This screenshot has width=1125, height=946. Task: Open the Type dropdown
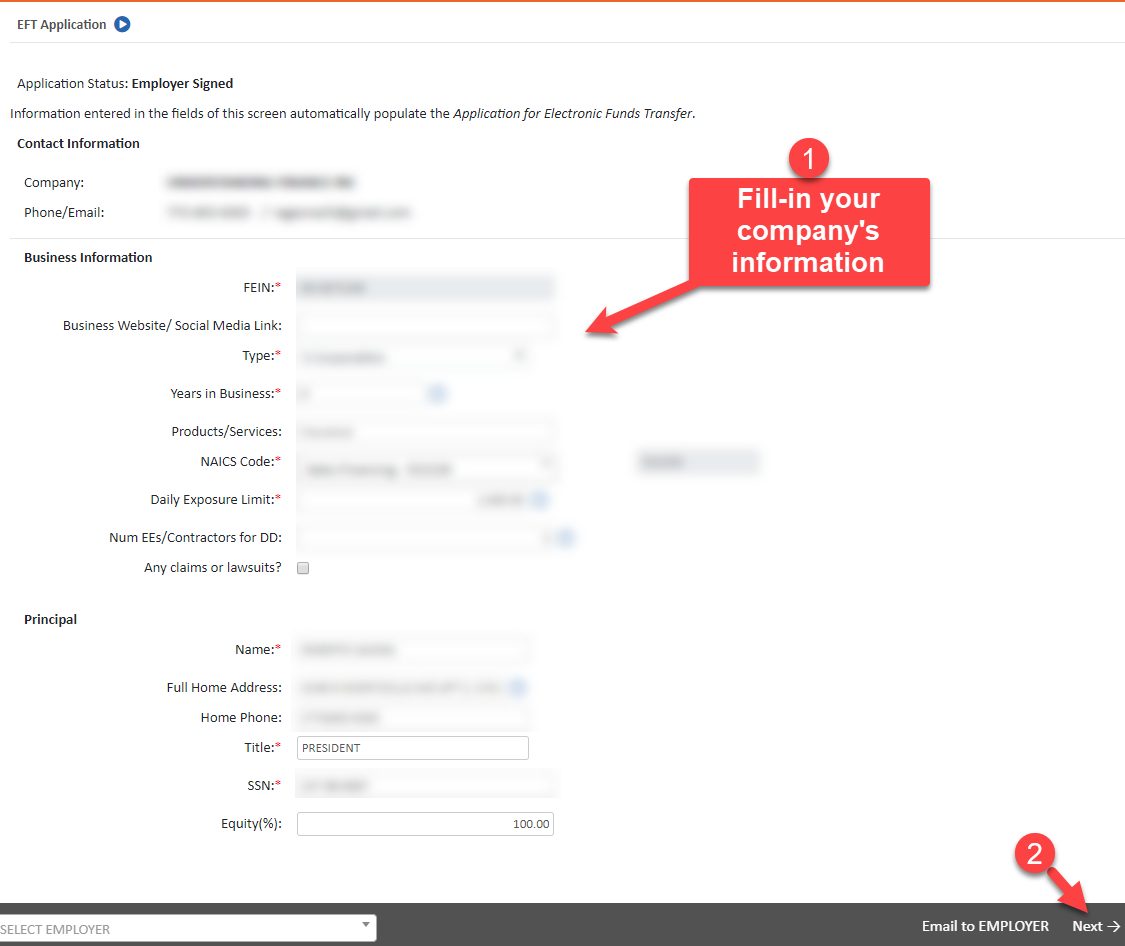(519, 356)
